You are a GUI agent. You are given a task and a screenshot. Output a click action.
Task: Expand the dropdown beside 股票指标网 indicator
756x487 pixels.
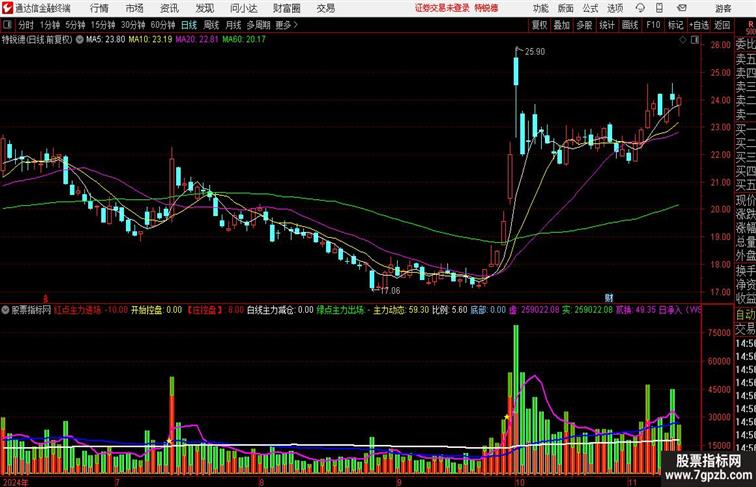pos(5,310)
